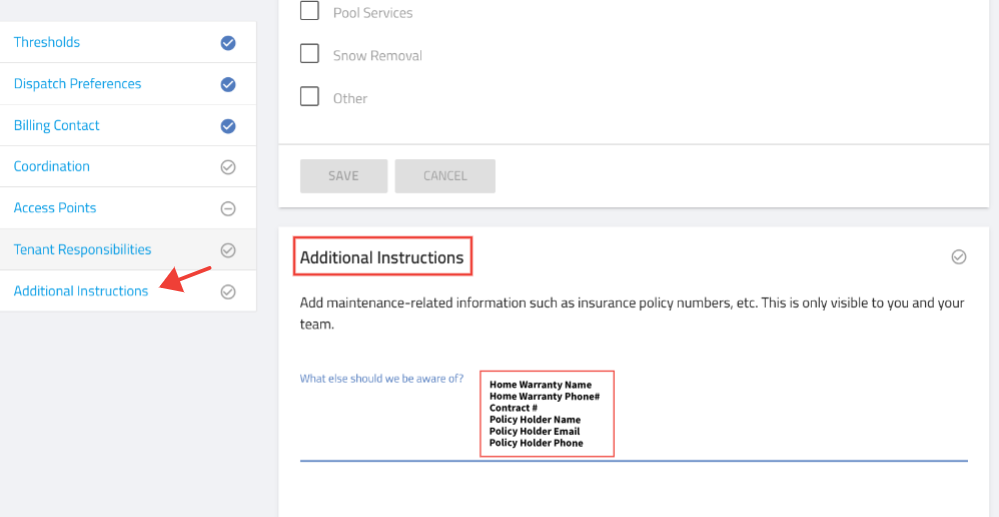Open Billing Contact in sidebar
The width and height of the screenshot is (999, 517).
(x=57, y=126)
